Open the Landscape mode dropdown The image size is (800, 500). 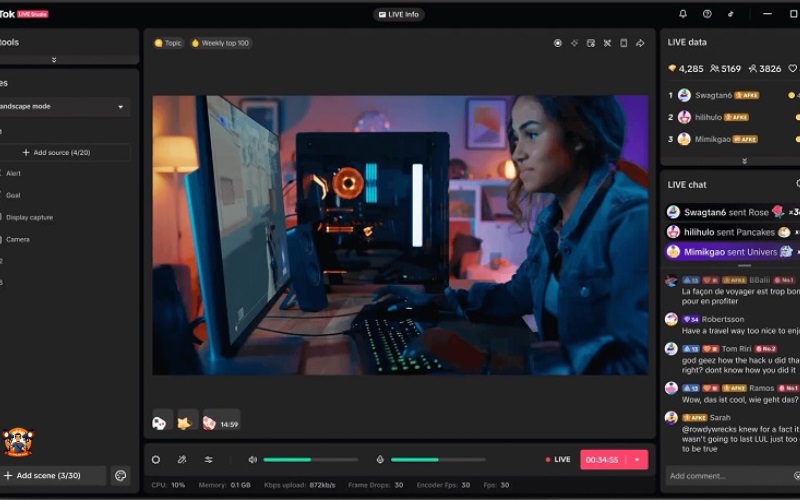point(64,107)
